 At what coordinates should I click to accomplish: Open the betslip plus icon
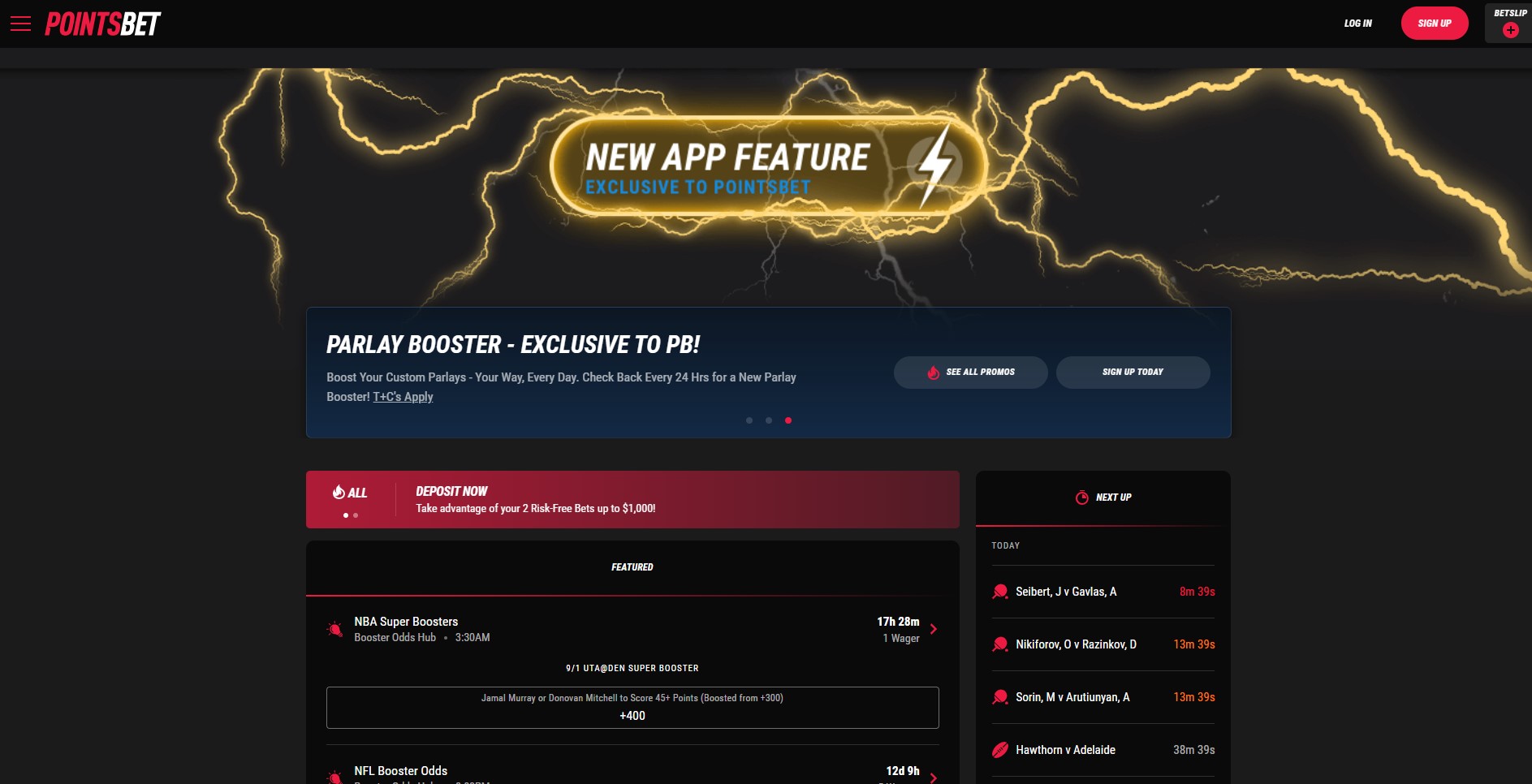pos(1510,30)
